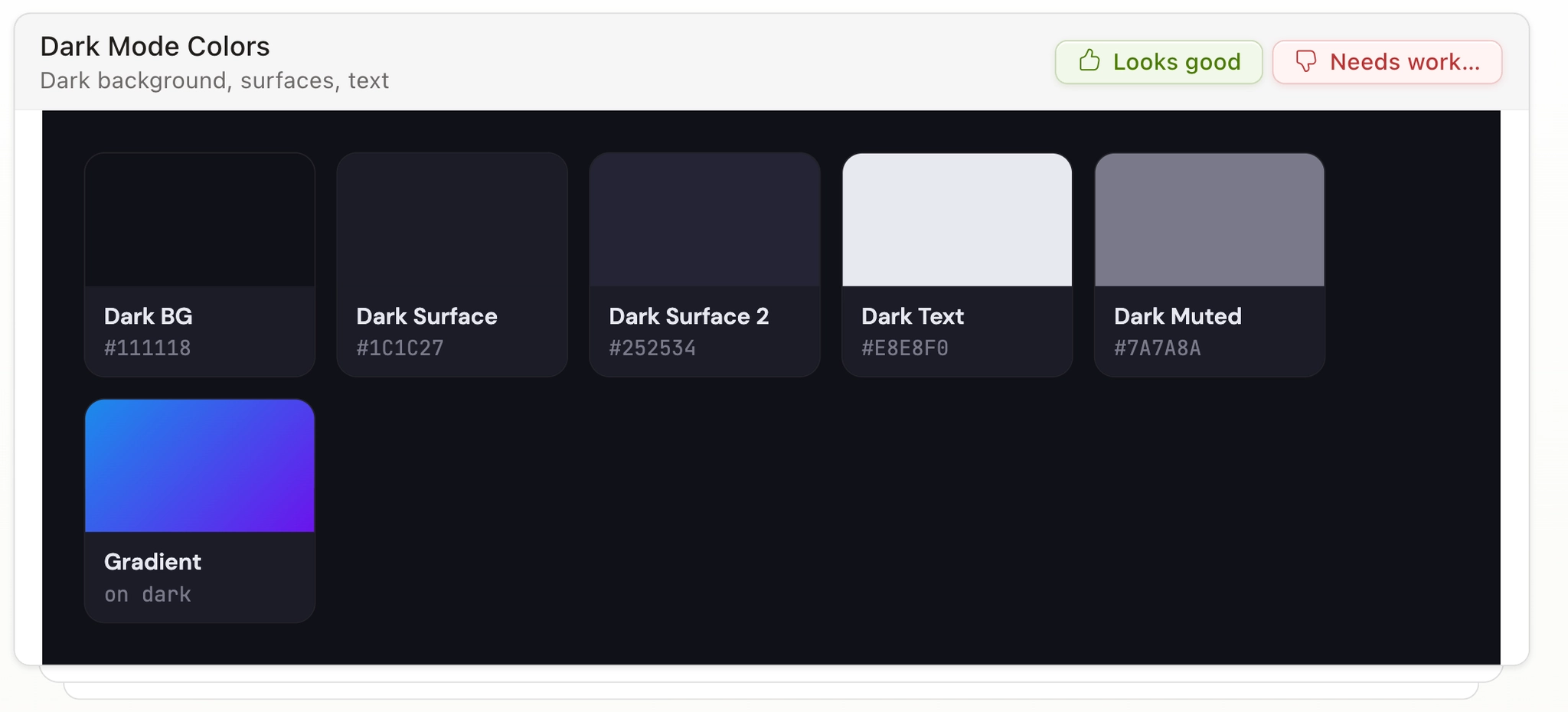Click the Needs work... button label

click(1405, 62)
